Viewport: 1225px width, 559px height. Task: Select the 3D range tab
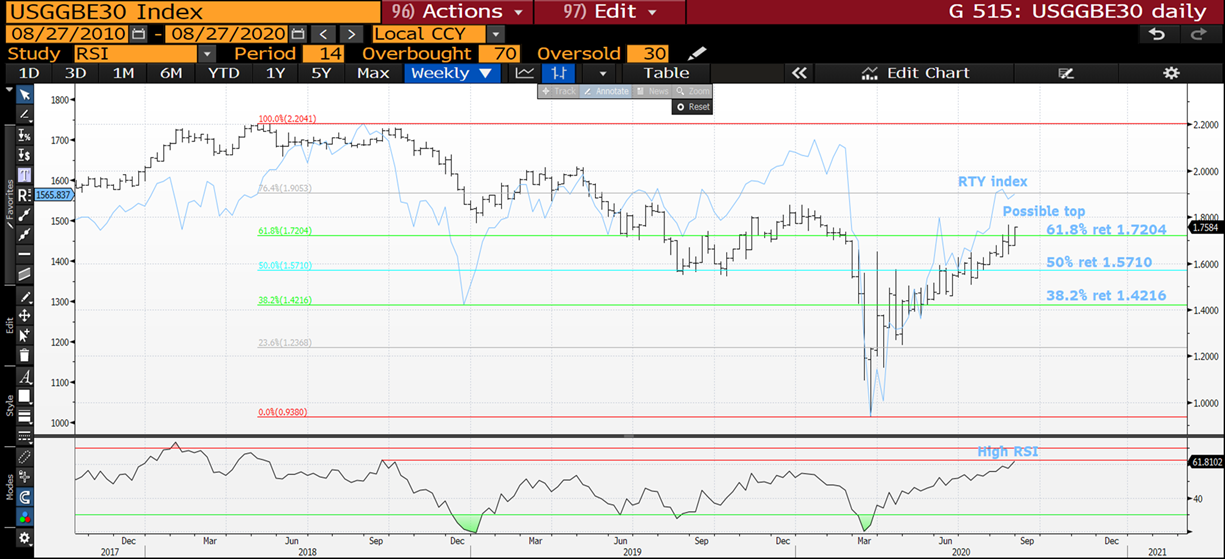(x=76, y=73)
